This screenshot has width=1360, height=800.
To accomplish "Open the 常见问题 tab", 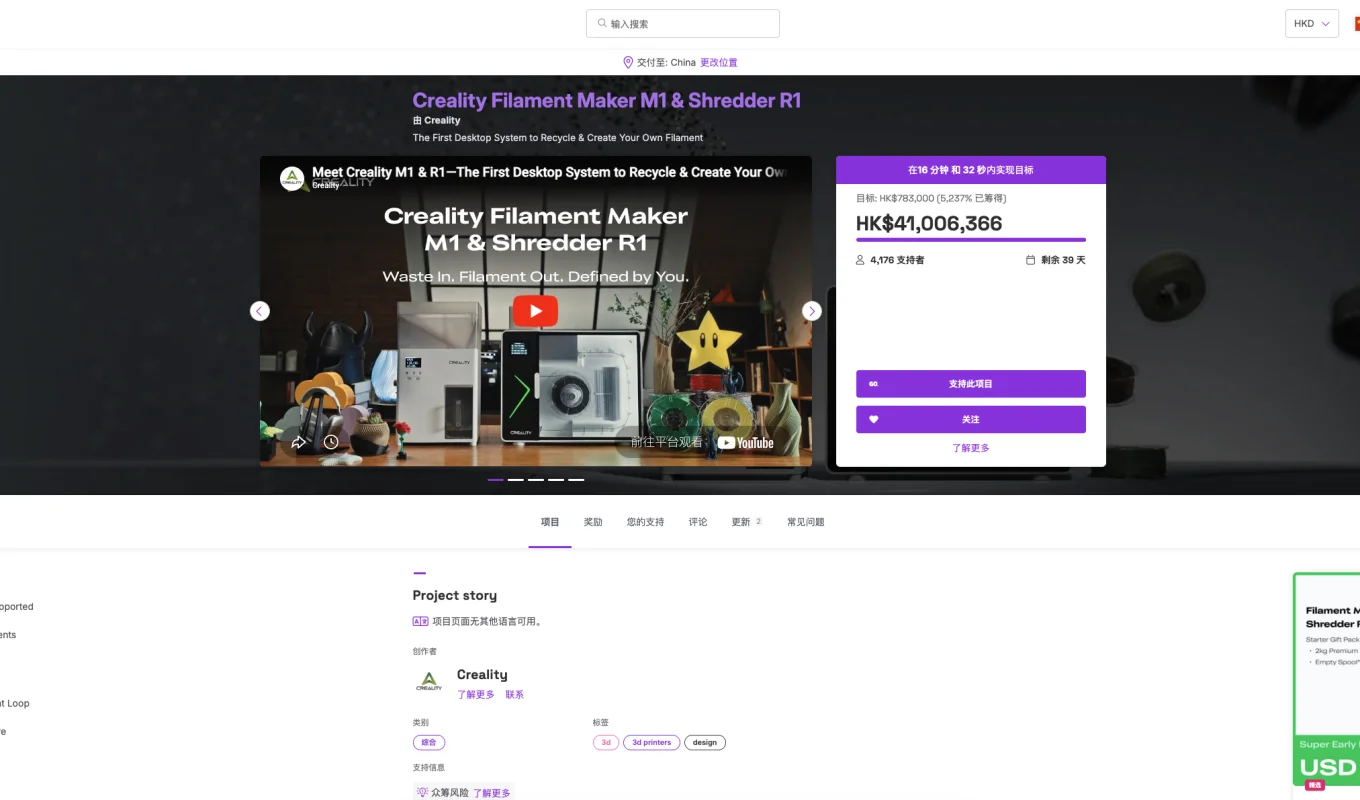I will pos(806,521).
